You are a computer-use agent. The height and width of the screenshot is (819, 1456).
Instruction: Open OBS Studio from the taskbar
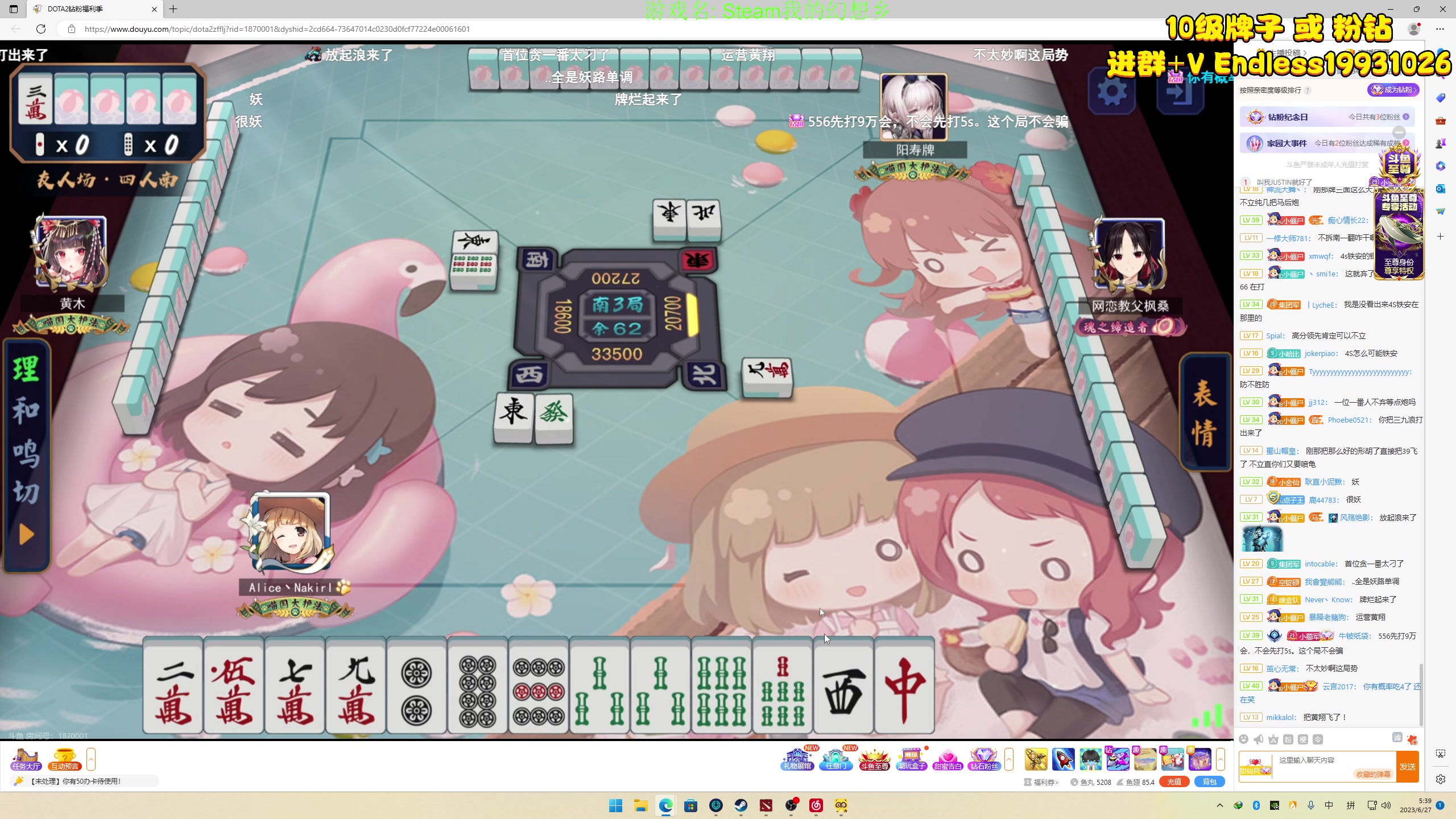coord(791,805)
